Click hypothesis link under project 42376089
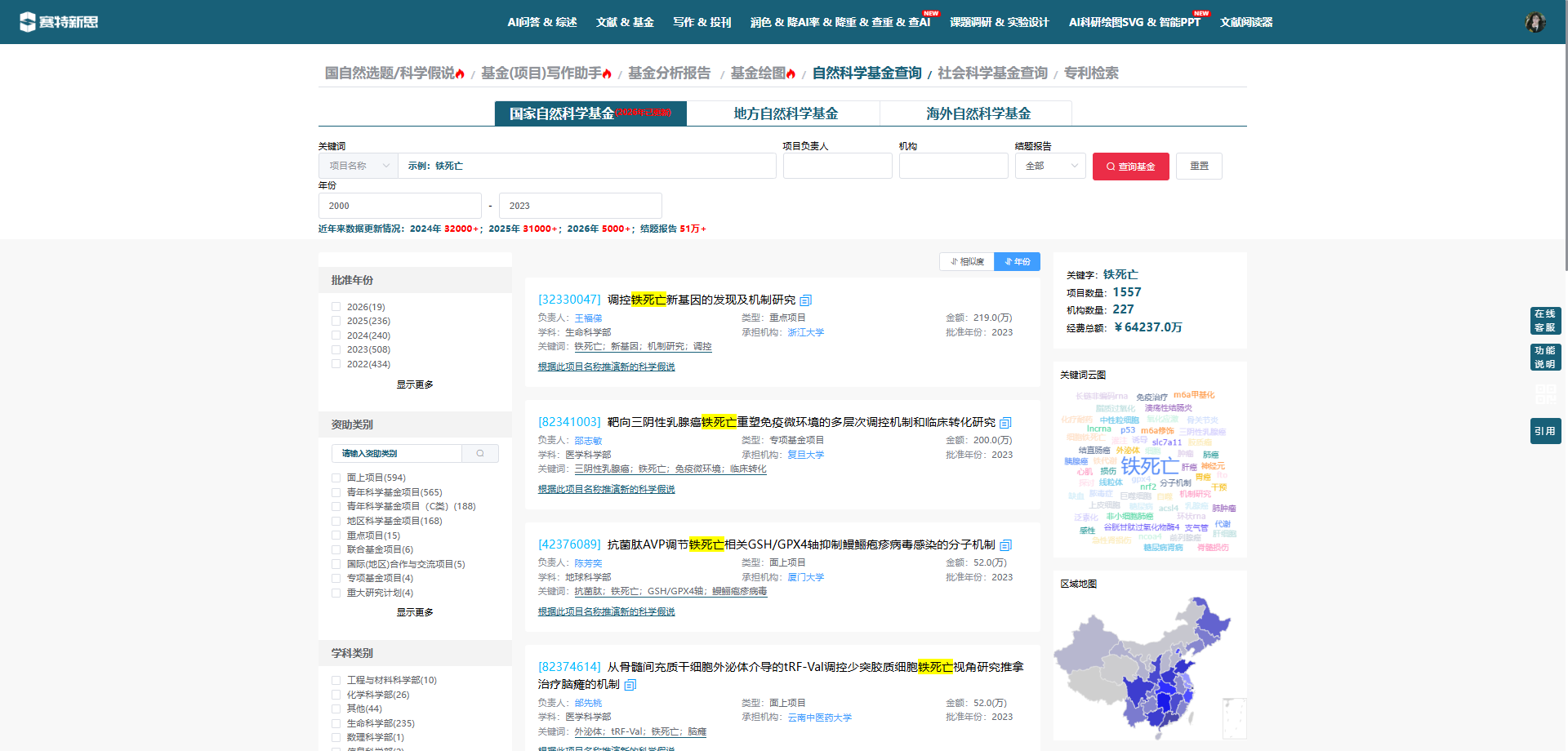Viewport: 1568px width, 751px height. pos(606,612)
